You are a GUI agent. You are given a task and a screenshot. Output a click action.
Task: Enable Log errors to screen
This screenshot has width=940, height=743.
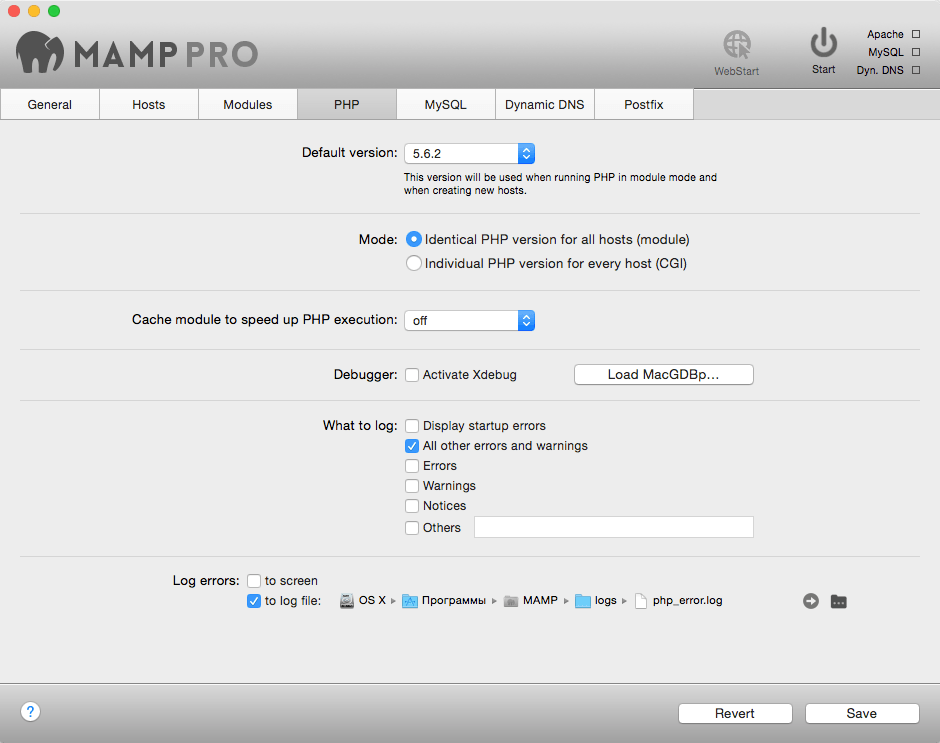[x=254, y=580]
